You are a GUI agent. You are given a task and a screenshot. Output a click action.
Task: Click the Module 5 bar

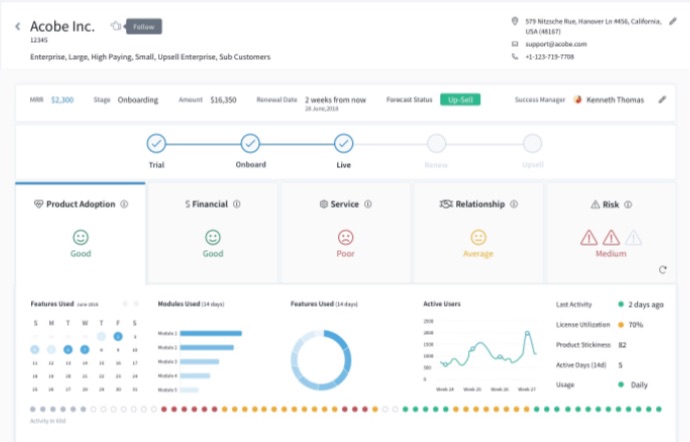pos(189,390)
